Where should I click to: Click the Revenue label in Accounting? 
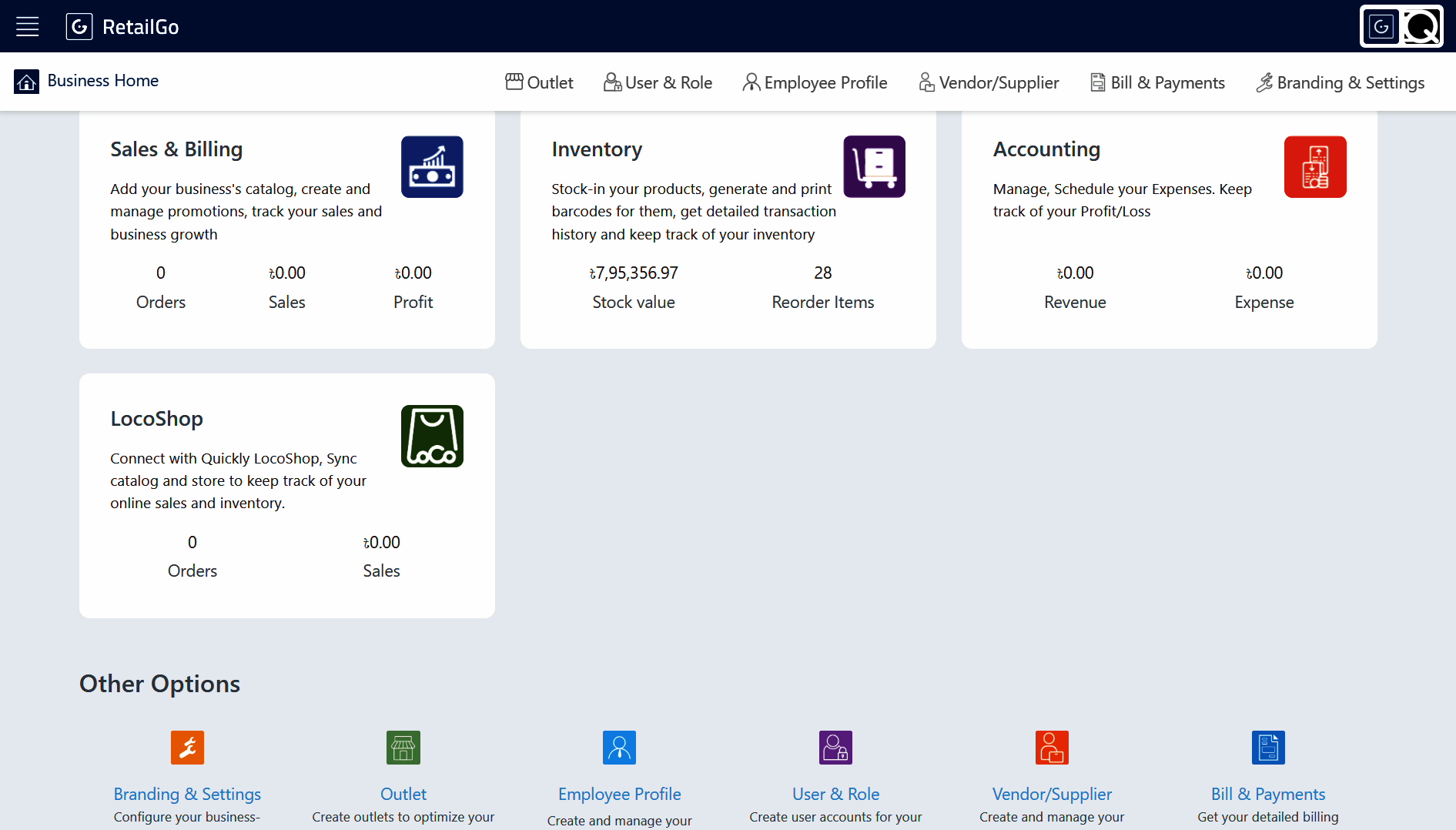tap(1075, 303)
